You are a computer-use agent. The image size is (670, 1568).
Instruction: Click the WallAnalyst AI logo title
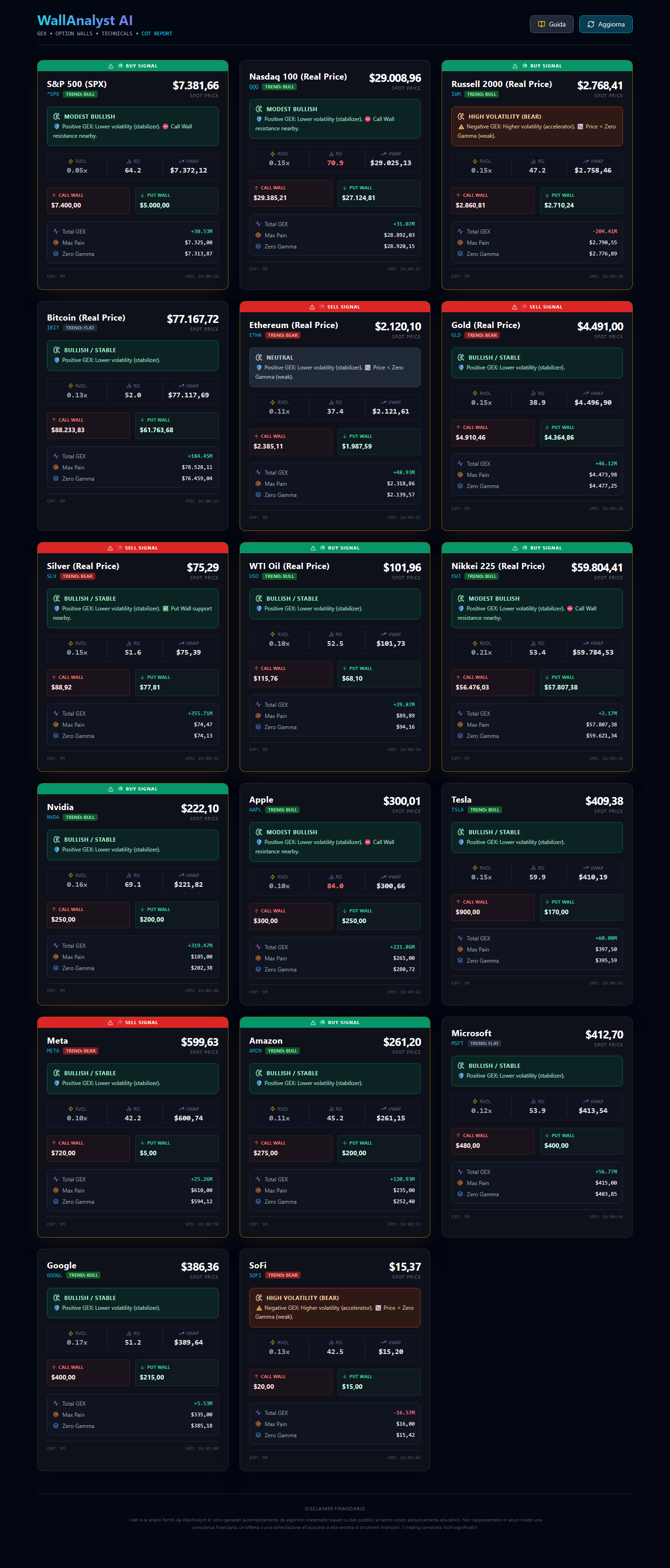[85, 20]
